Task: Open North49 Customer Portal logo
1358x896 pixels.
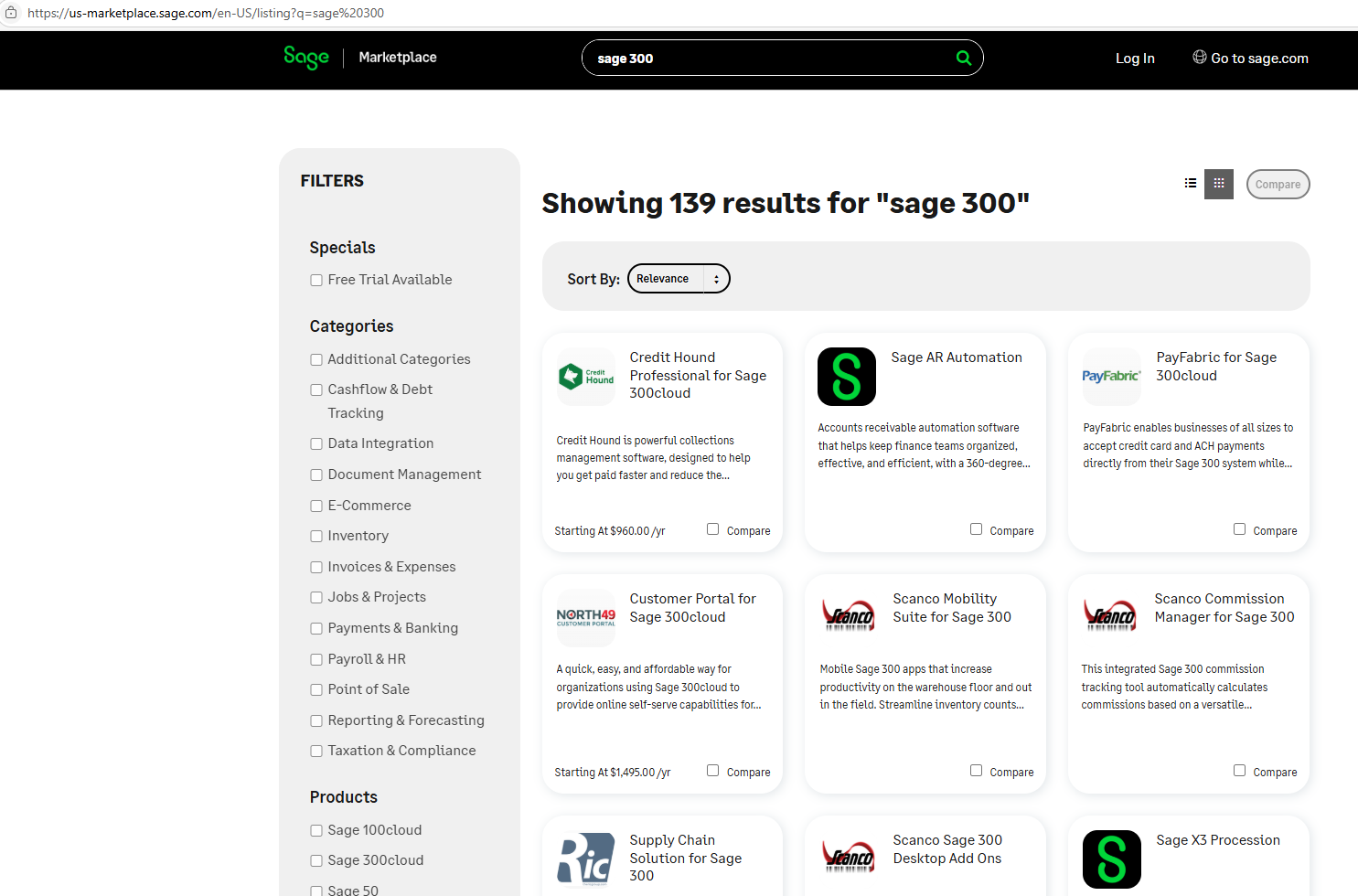Action: pyautogui.click(x=586, y=617)
